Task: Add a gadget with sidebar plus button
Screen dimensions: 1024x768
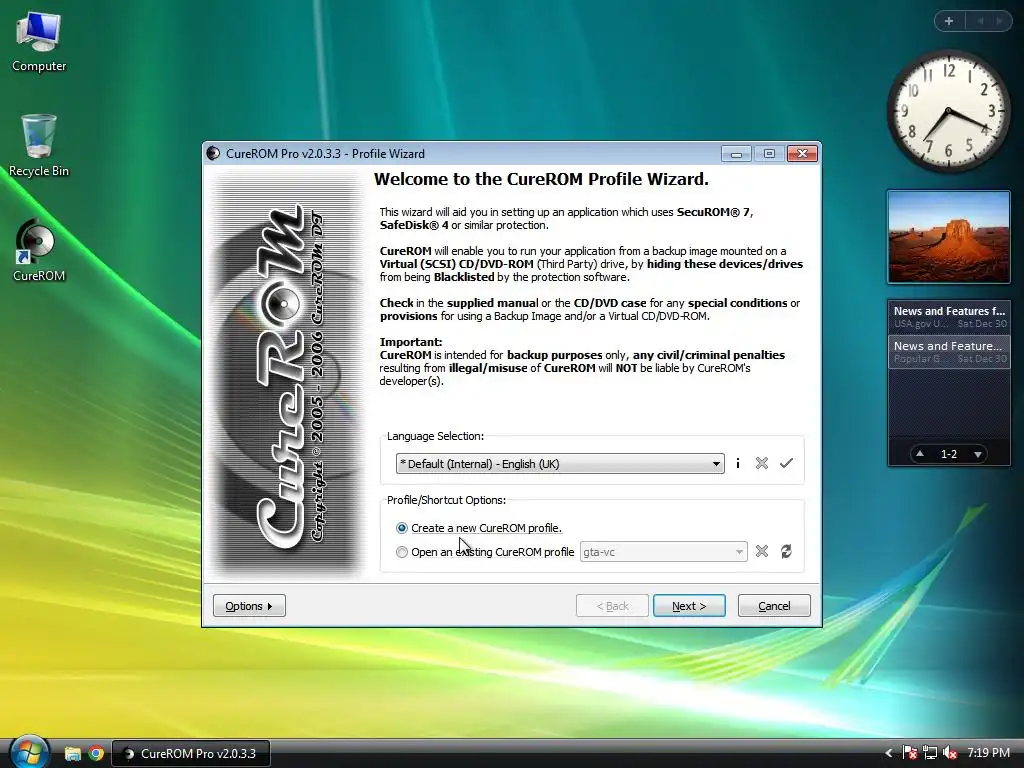Action: (949, 21)
